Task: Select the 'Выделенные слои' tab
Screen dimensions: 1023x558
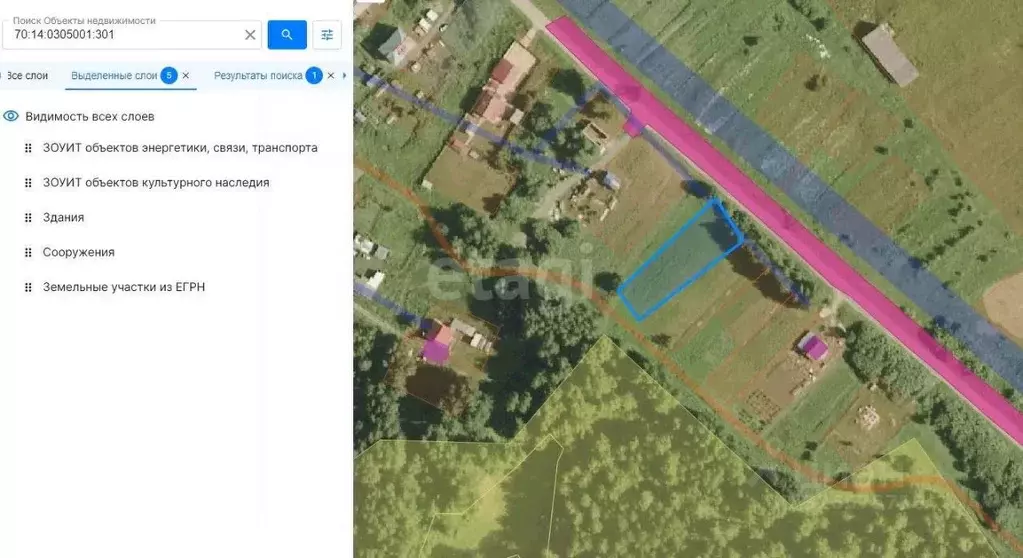Action: [x=114, y=76]
